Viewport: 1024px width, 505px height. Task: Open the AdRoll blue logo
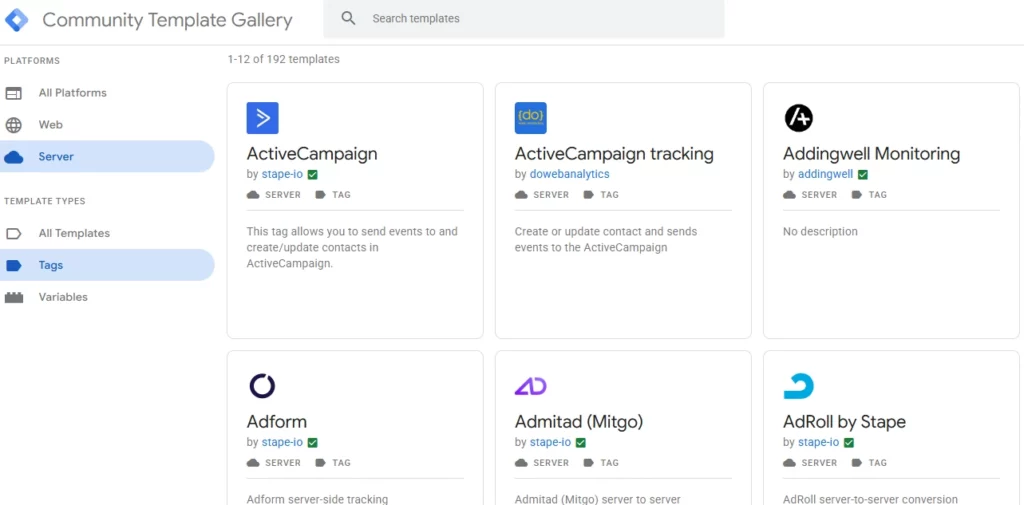tap(799, 386)
